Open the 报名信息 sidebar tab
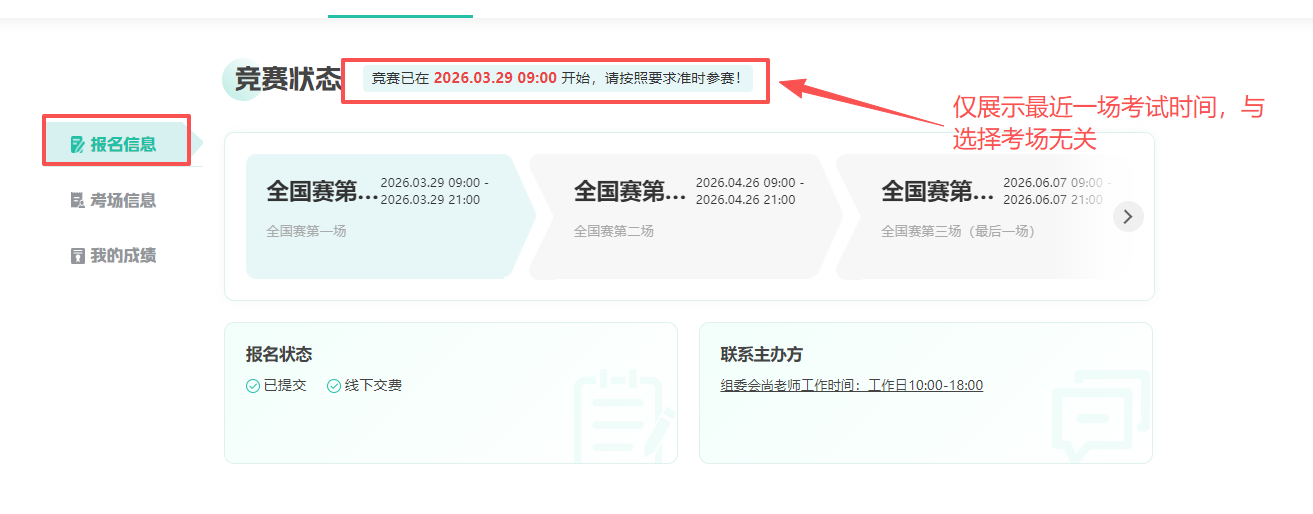This screenshot has height=514, width=1313. [x=123, y=144]
